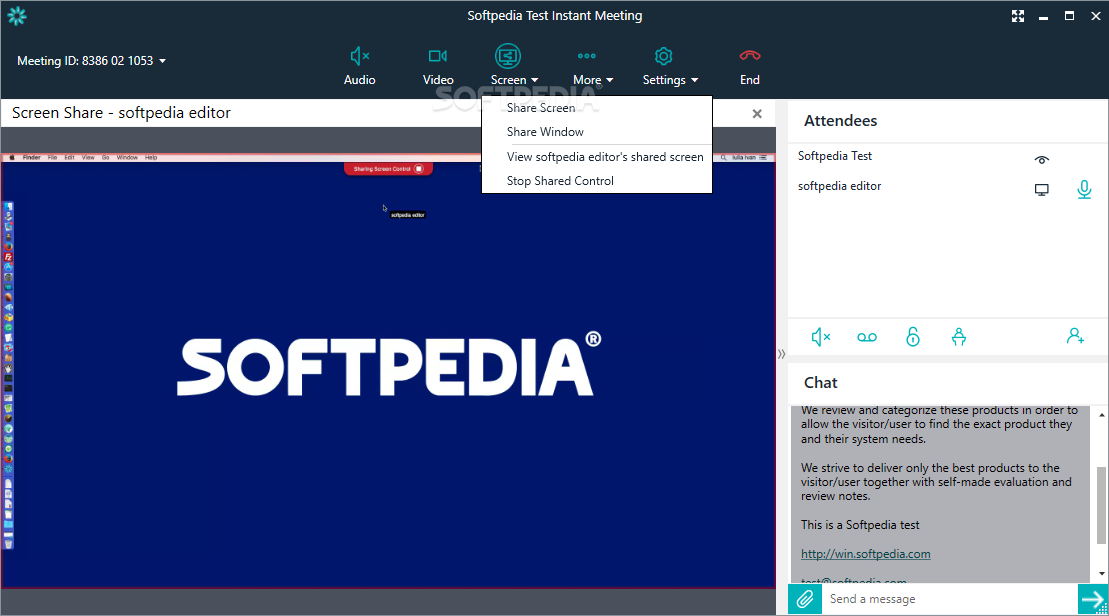Mute audio with the Audio speaker icon

[x=359, y=56]
